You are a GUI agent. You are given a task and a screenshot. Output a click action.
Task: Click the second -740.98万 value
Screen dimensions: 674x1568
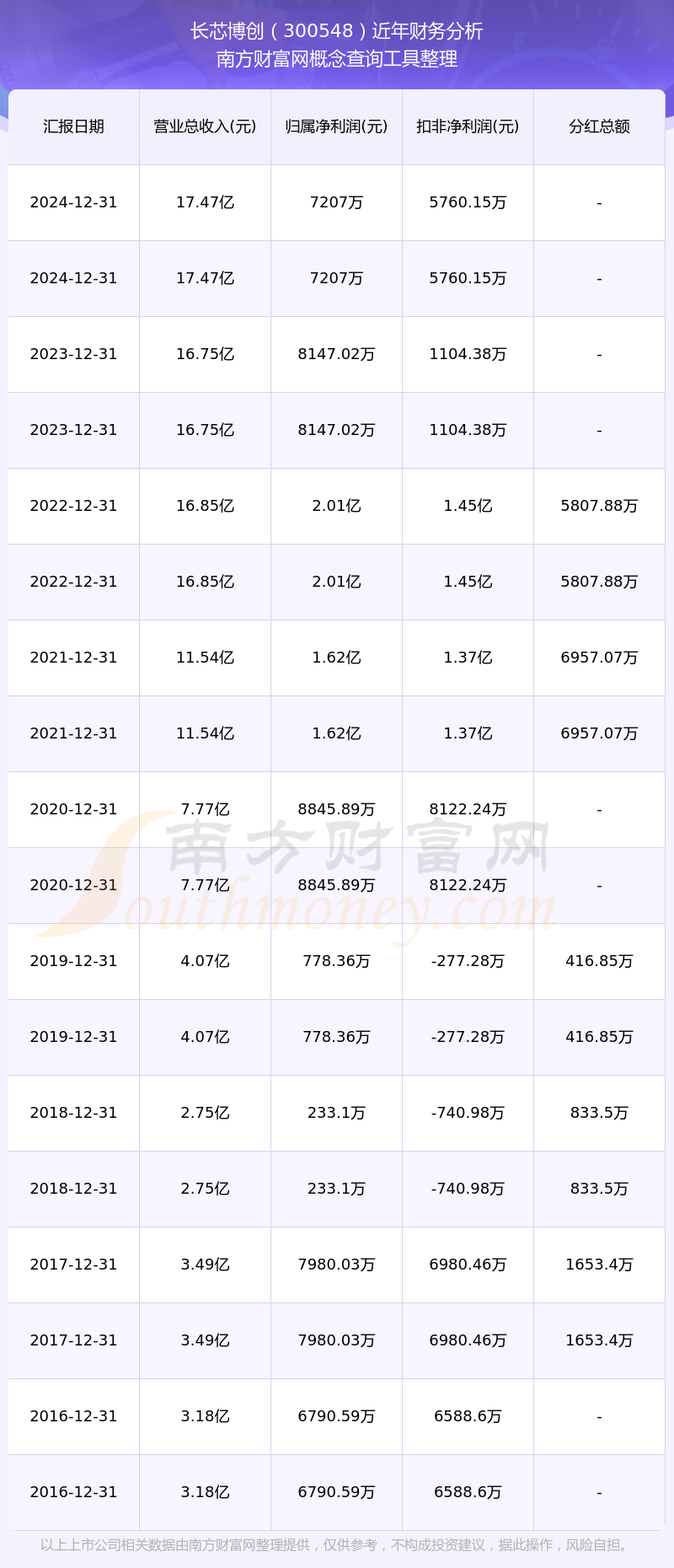tap(468, 1189)
